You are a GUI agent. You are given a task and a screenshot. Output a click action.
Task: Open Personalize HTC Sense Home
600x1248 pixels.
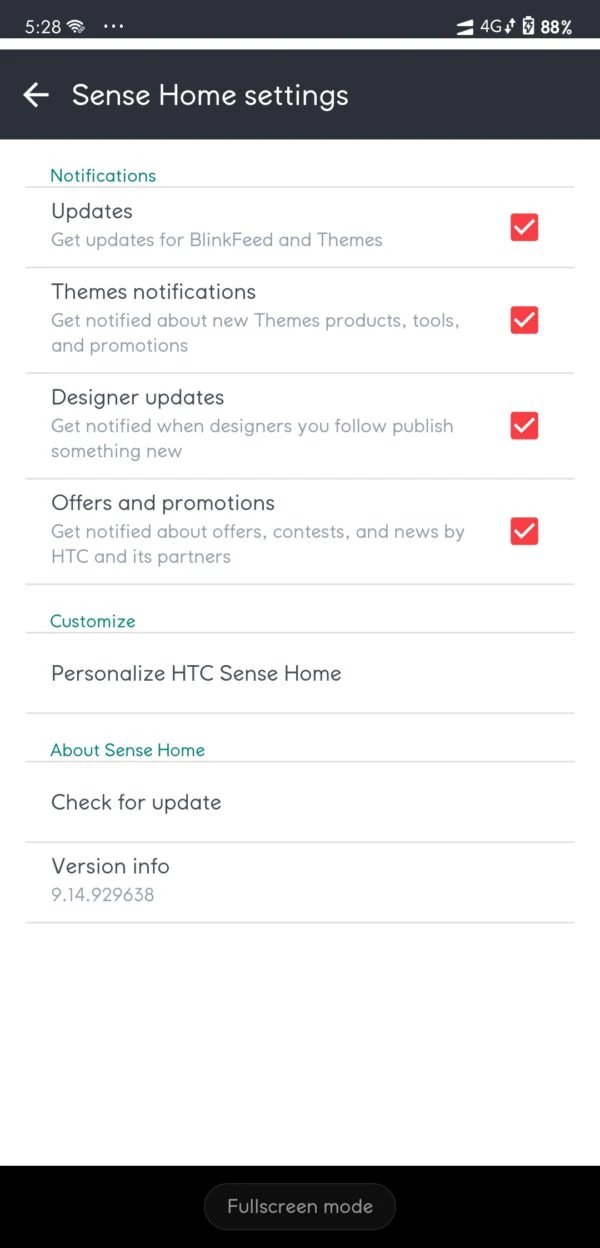(300, 673)
